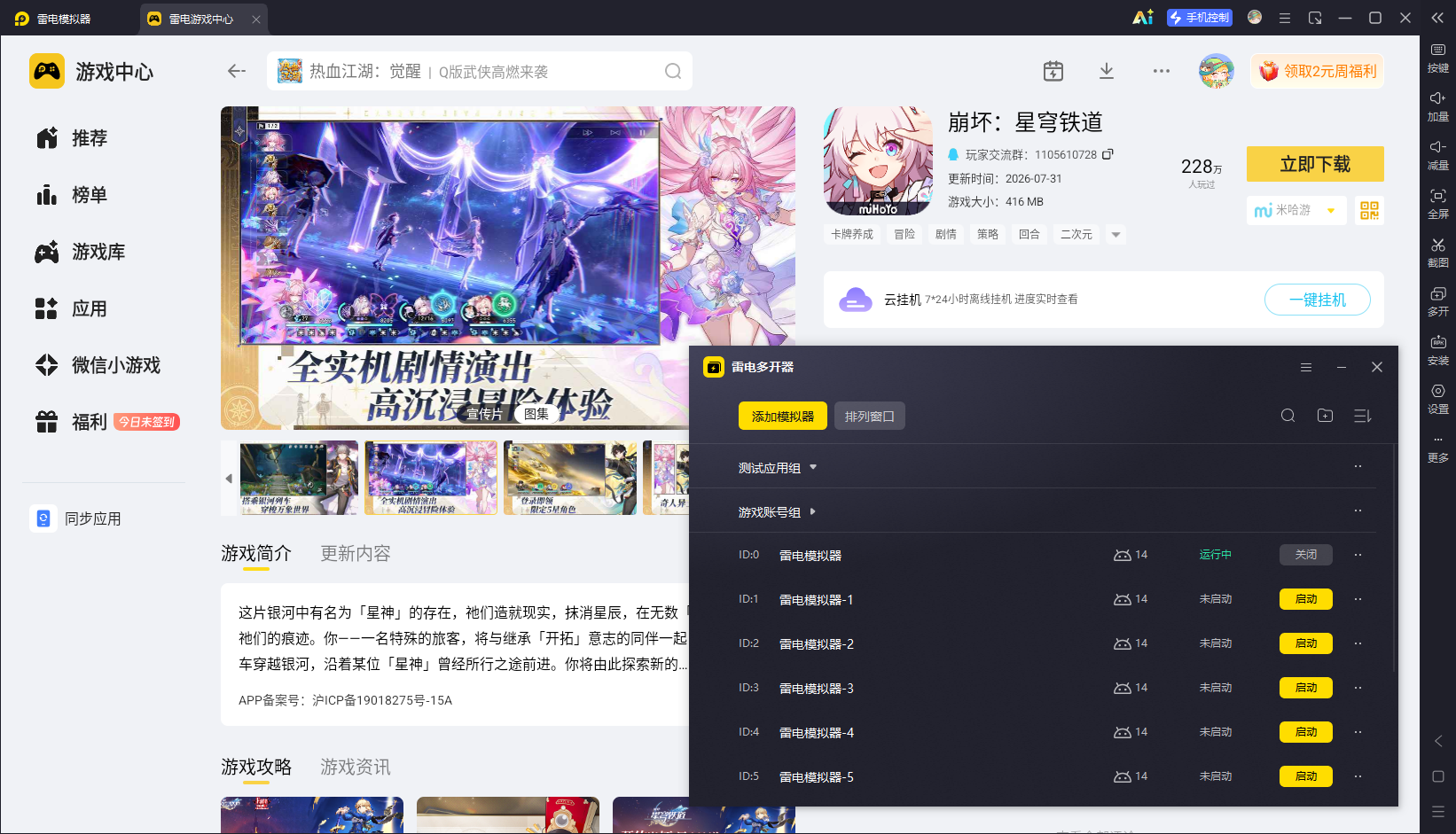Click the 雷电模拟器 taskbar tab

point(64,19)
